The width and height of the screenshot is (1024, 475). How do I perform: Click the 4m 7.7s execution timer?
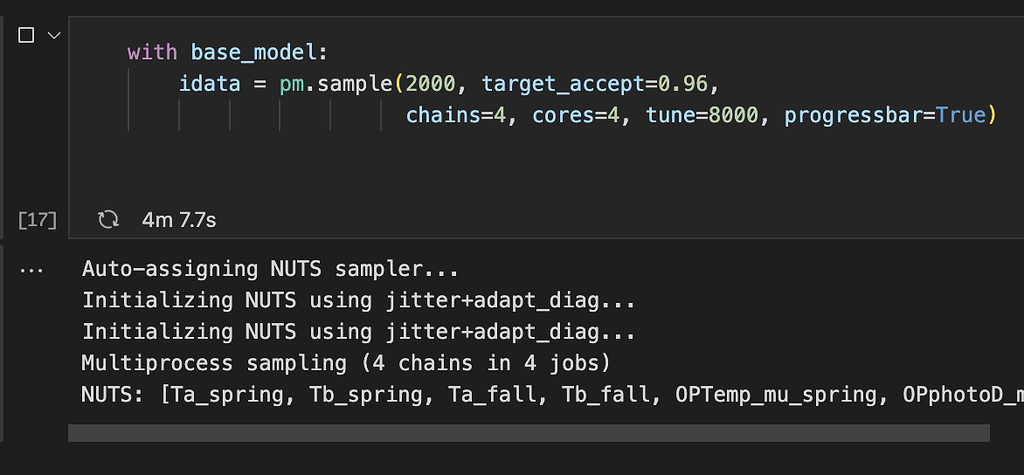179,219
